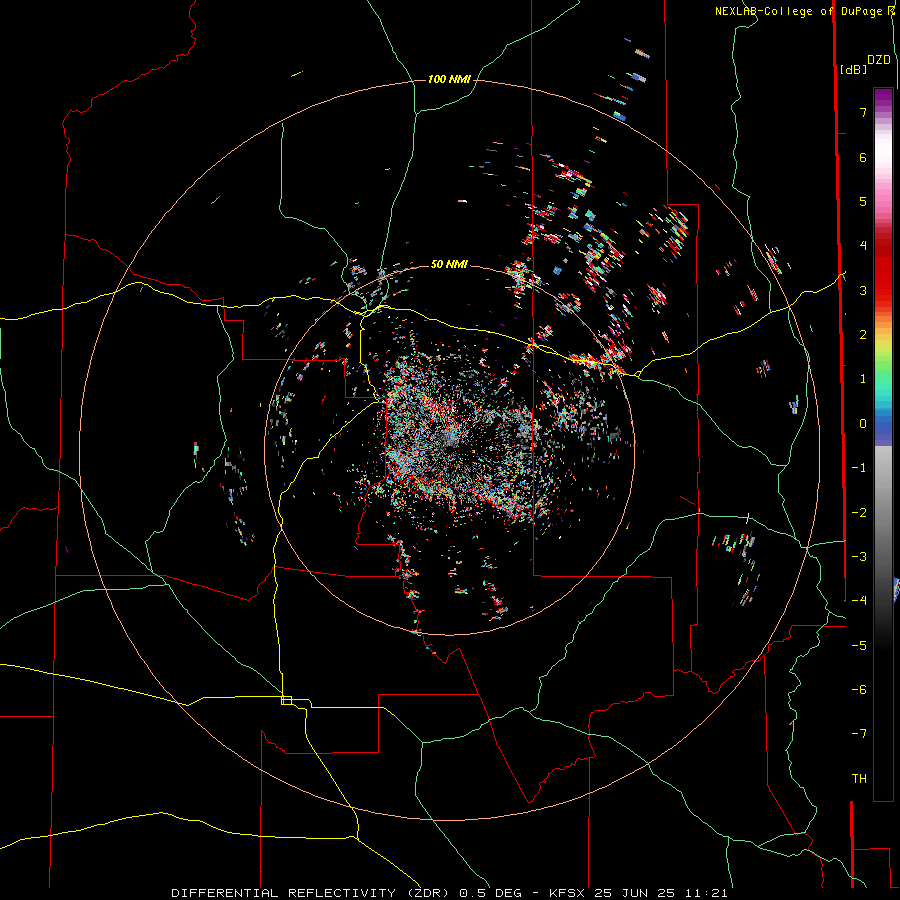Click the "[dB]" units label
Image resolution: width=900 pixels, height=900 pixels.
853,70
